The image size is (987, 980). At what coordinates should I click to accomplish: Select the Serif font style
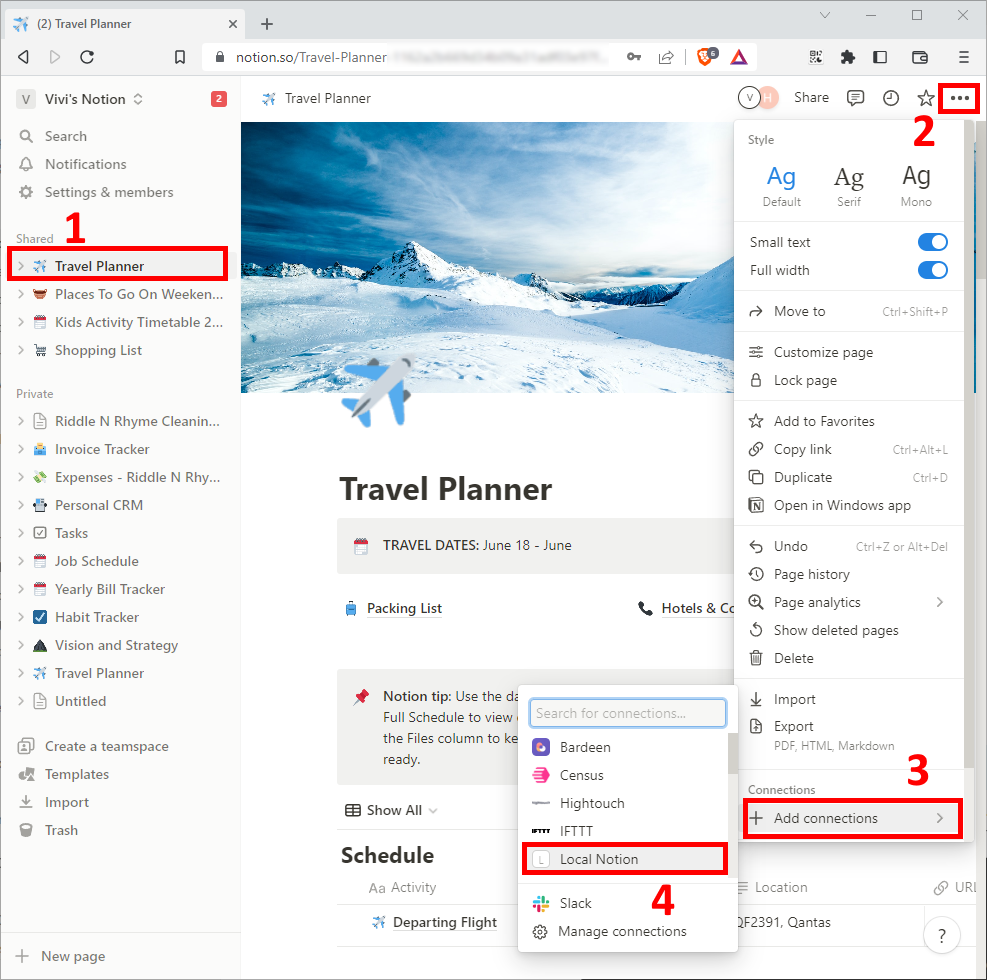[848, 185]
